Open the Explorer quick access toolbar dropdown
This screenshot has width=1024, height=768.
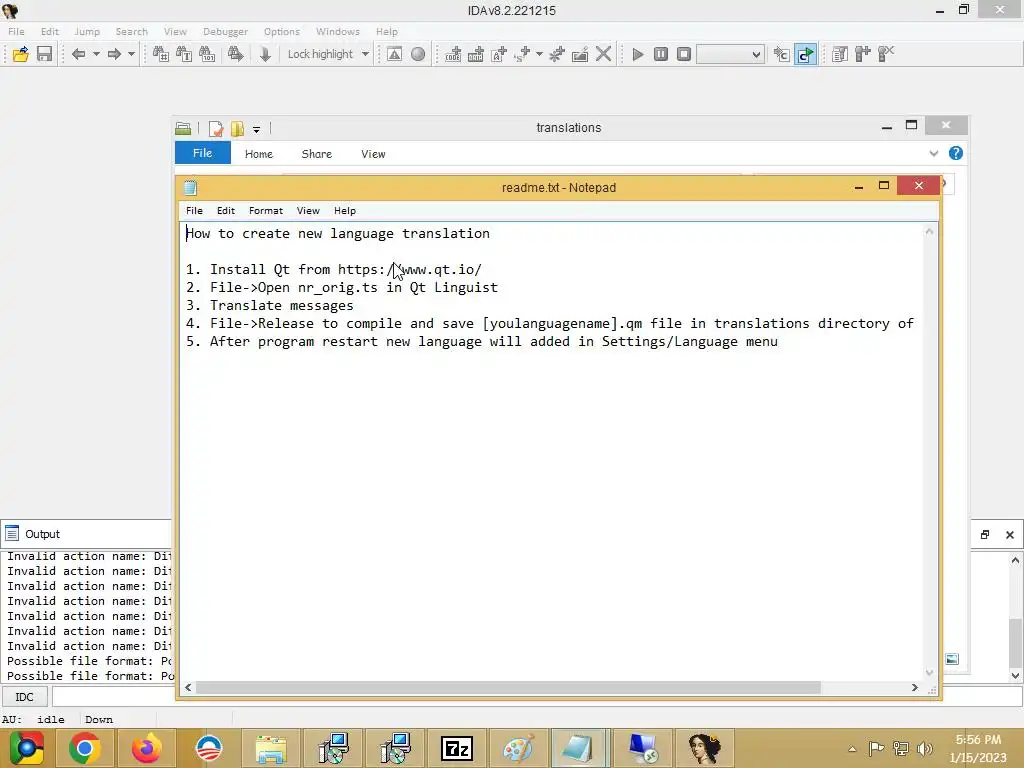[257, 129]
